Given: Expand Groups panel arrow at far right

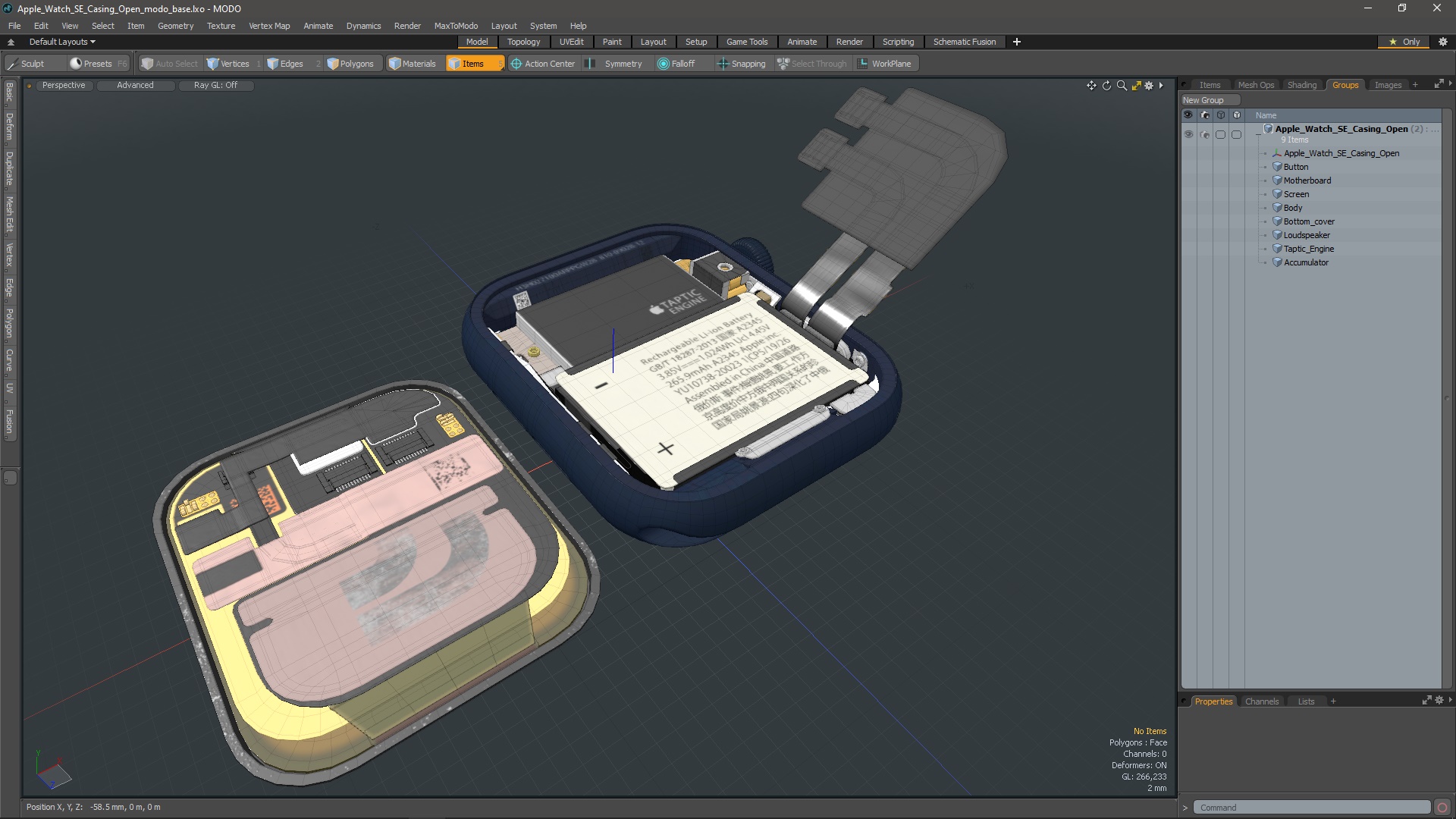Looking at the screenshot, I should click(1450, 83).
